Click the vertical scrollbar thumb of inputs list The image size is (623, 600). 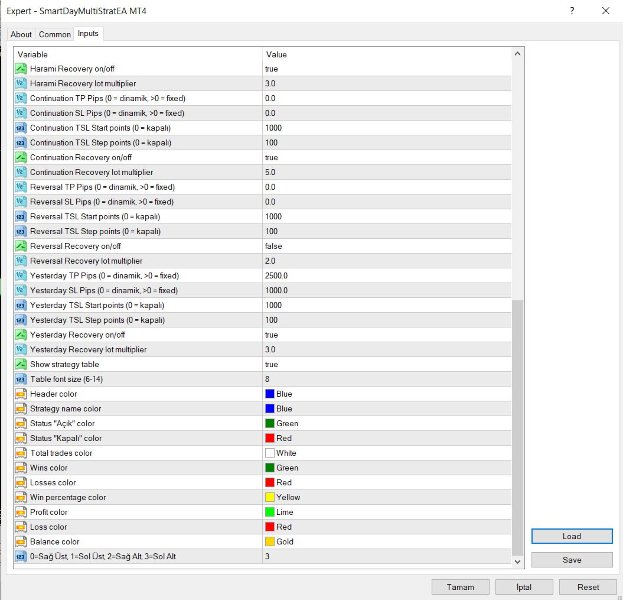(x=517, y=428)
